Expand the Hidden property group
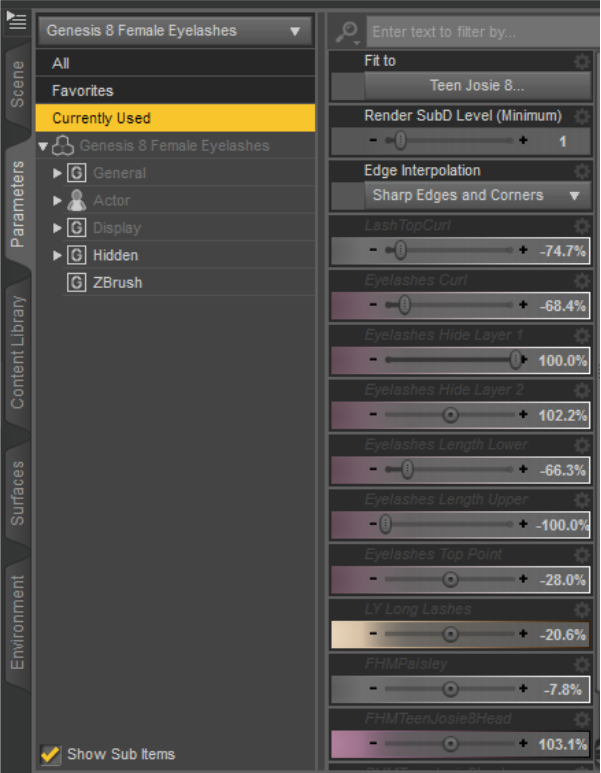The image size is (601, 773). pos(57,255)
